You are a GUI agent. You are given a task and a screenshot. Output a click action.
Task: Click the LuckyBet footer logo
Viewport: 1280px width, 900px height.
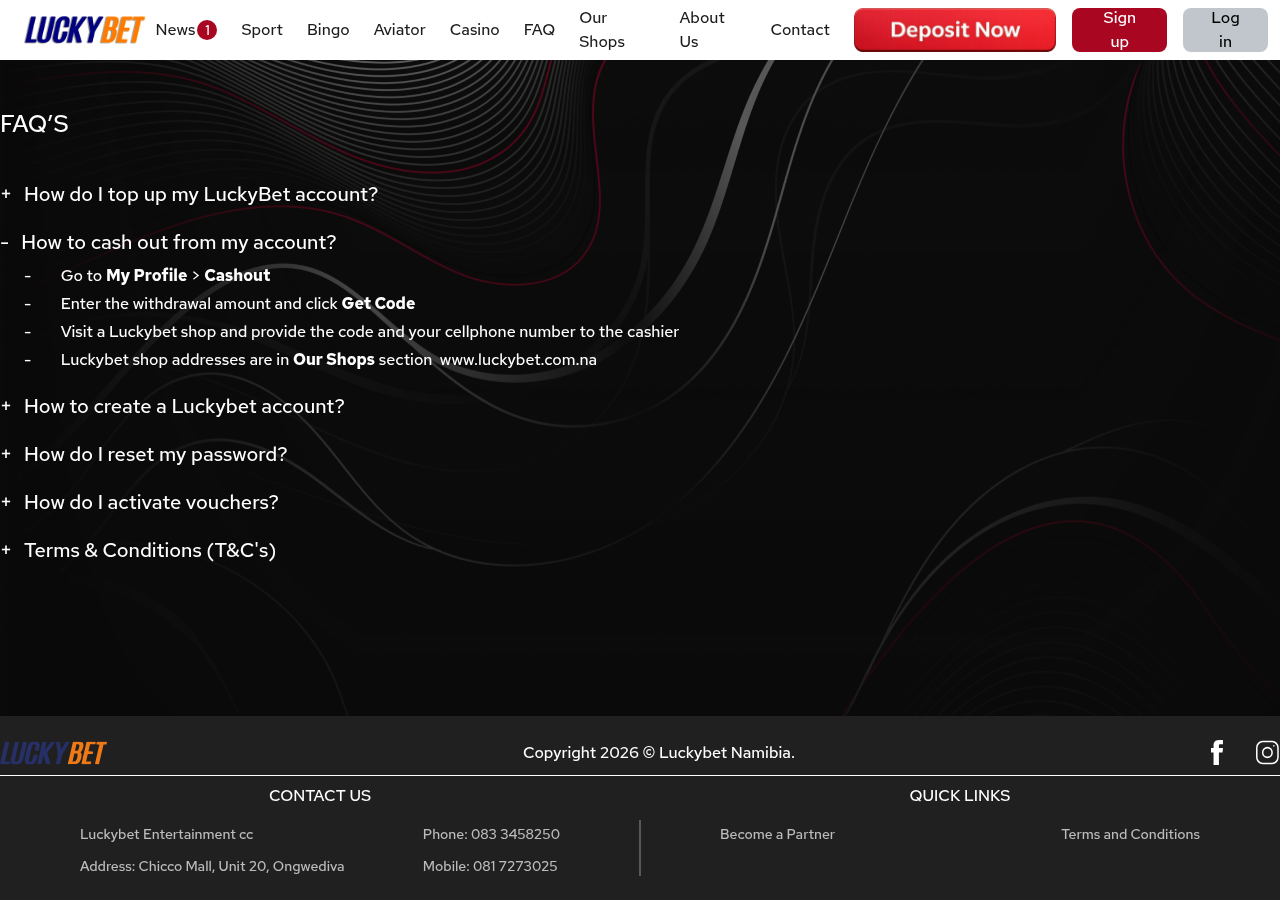(54, 753)
